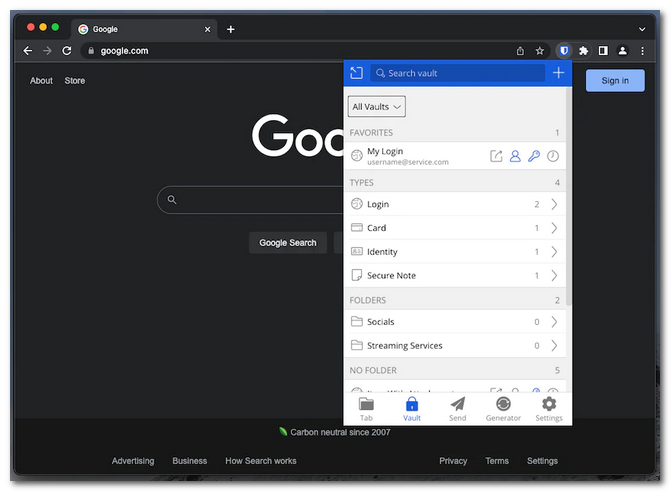Open the Store link
Image resolution: width=671 pixels, height=492 pixels.
pos(74,80)
